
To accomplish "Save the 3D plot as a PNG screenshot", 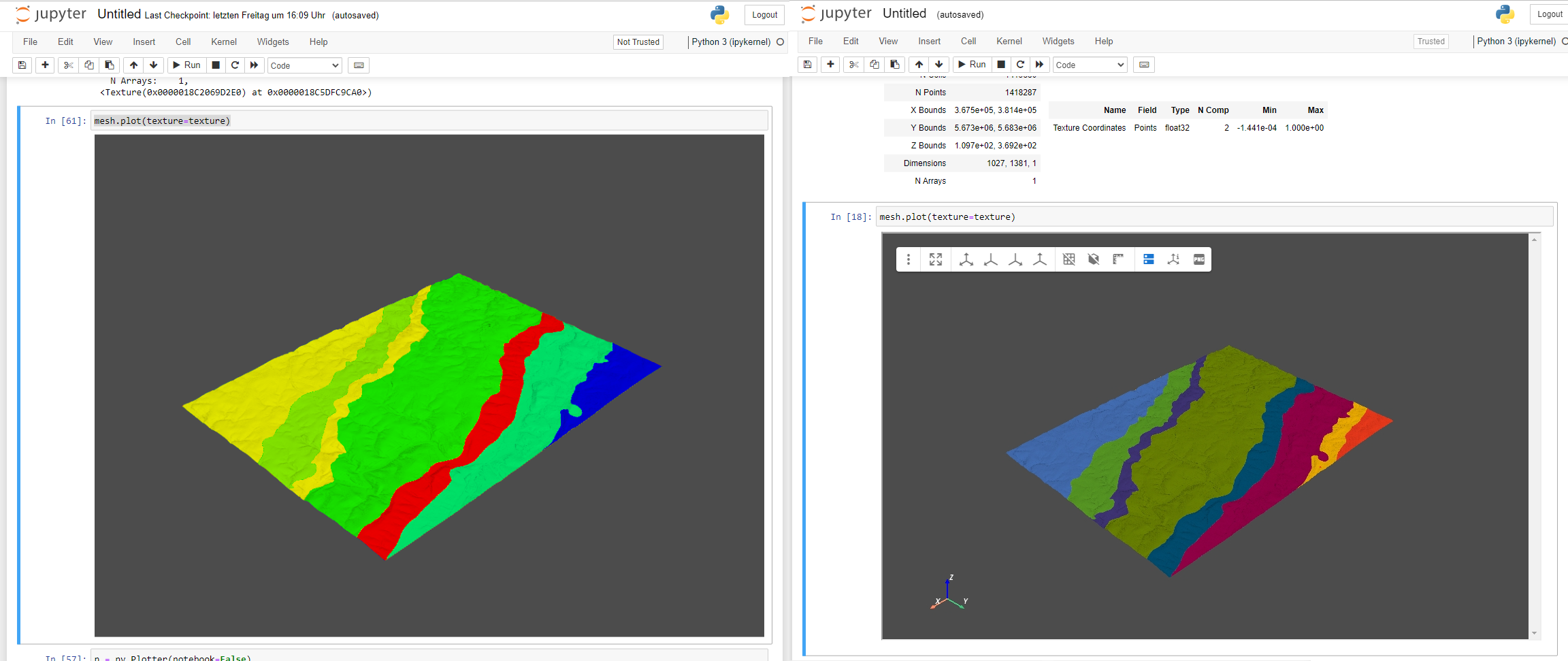I will (1199, 259).
